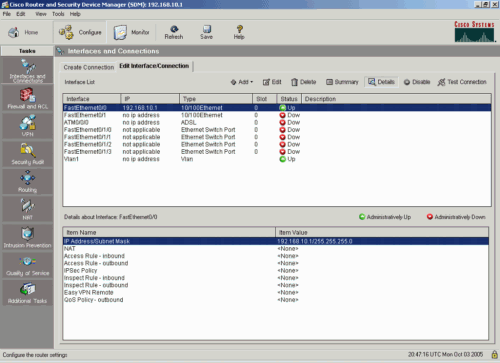Open the Help menu
Viewport: 500px width, 363px height.
click(x=75, y=14)
